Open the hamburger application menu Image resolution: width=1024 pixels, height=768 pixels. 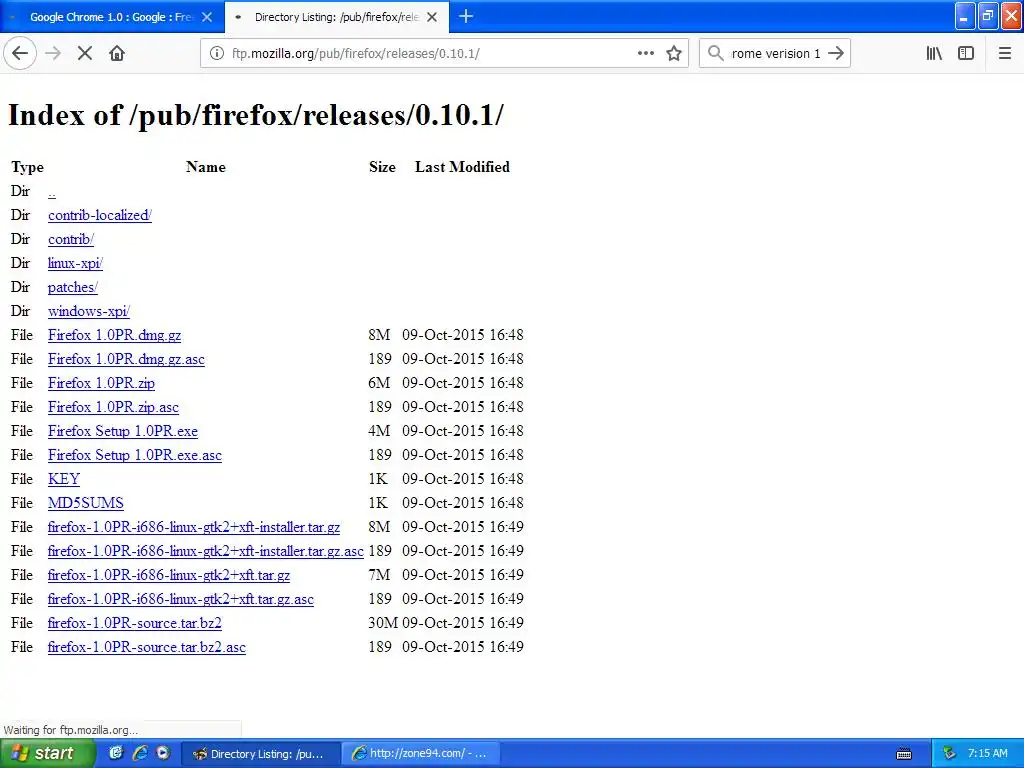1005,54
